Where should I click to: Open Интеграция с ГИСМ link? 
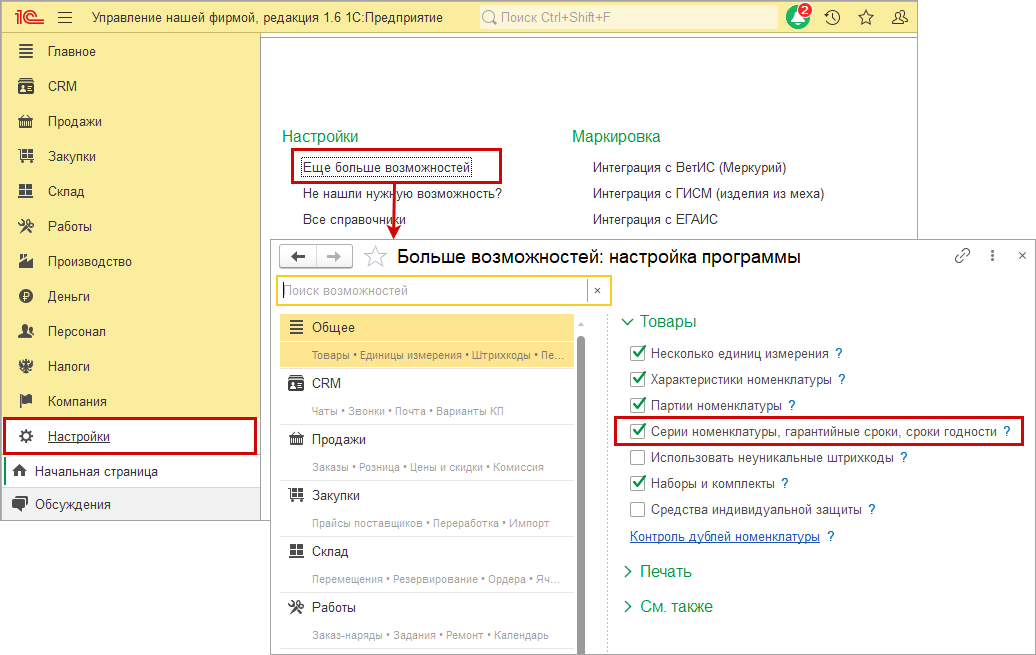tap(708, 194)
